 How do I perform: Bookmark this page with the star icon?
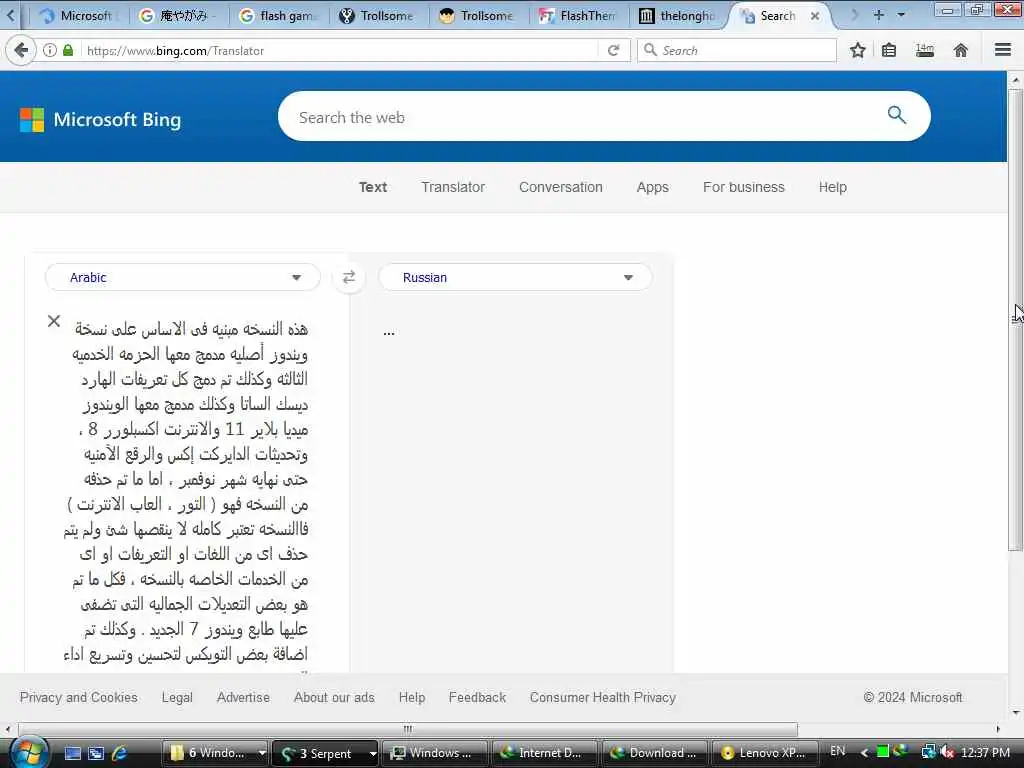pyautogui.click(x=857, y=50)
